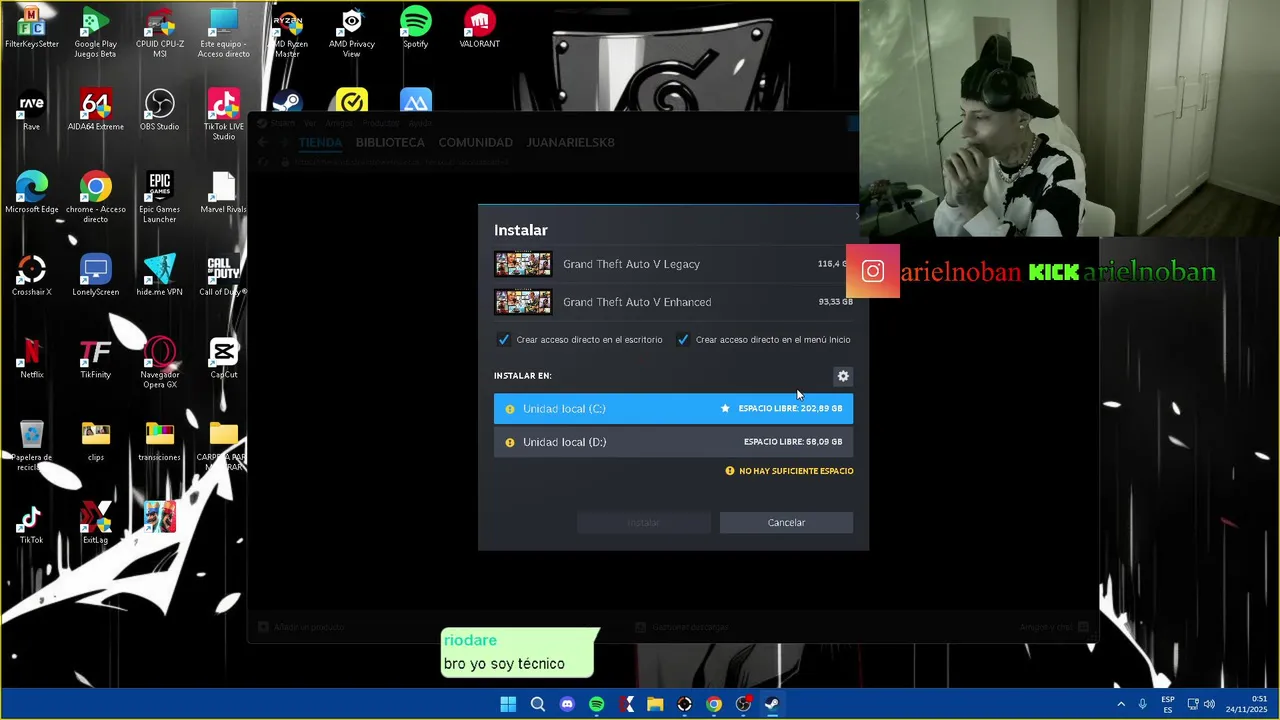
Task: Open Google Play Juegos Beta desktop icon
Action: [95, 33]
